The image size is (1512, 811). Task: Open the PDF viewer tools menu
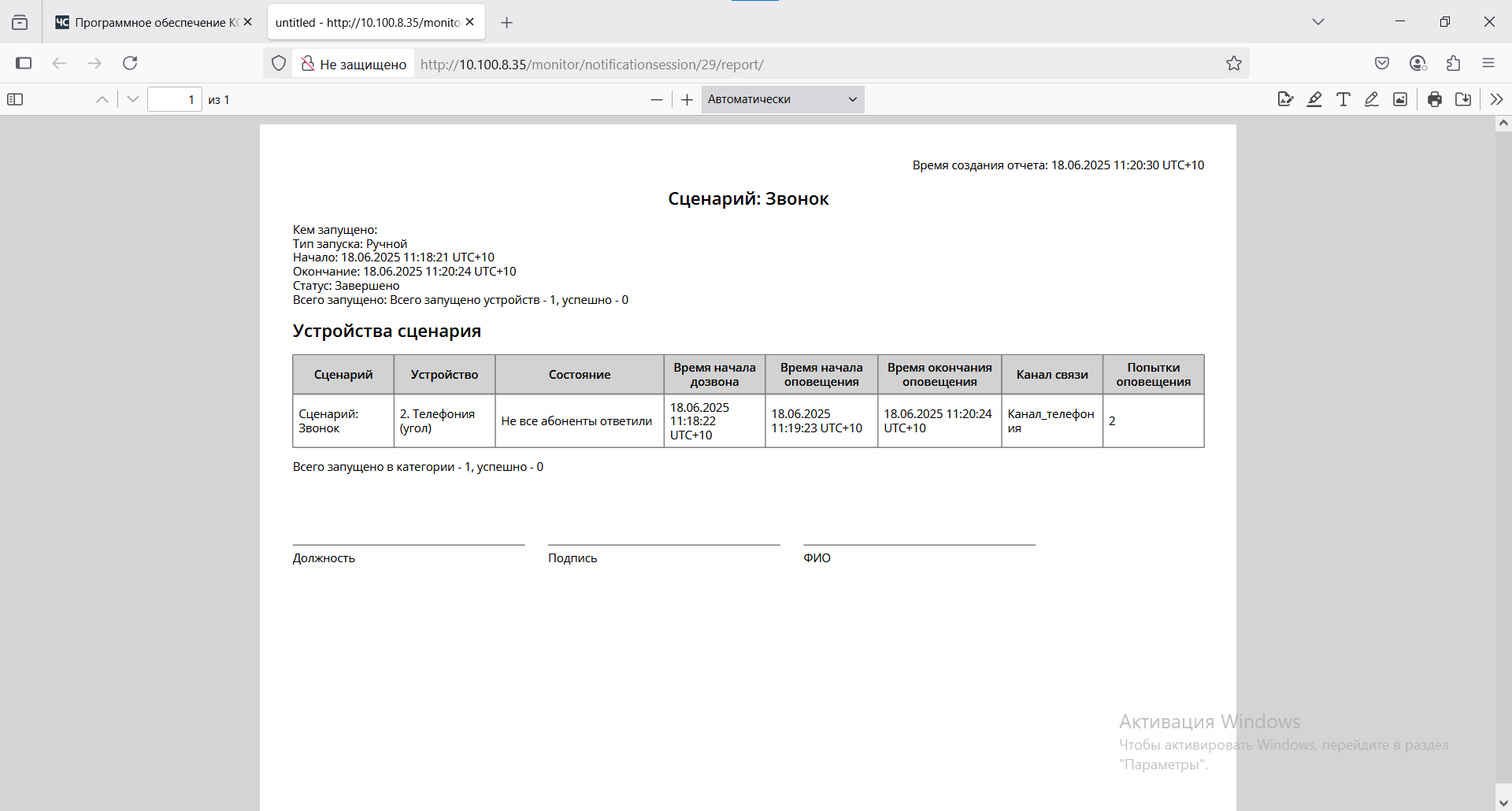point(1496,99)
